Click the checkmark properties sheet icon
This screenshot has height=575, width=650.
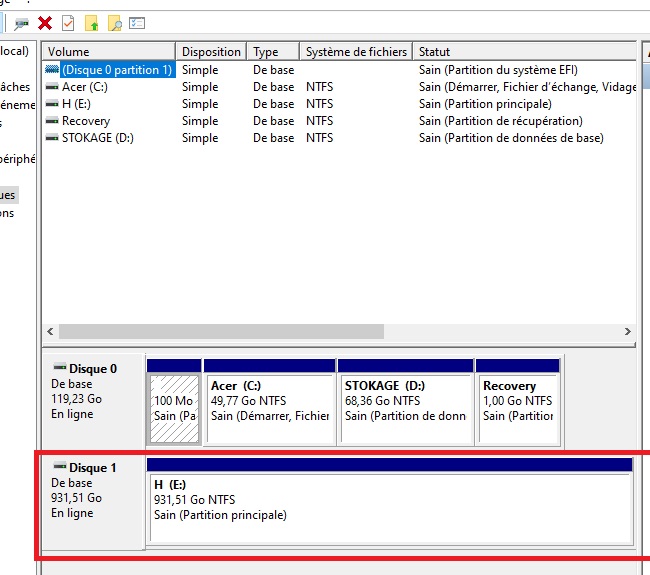click(x=68, y=22)
